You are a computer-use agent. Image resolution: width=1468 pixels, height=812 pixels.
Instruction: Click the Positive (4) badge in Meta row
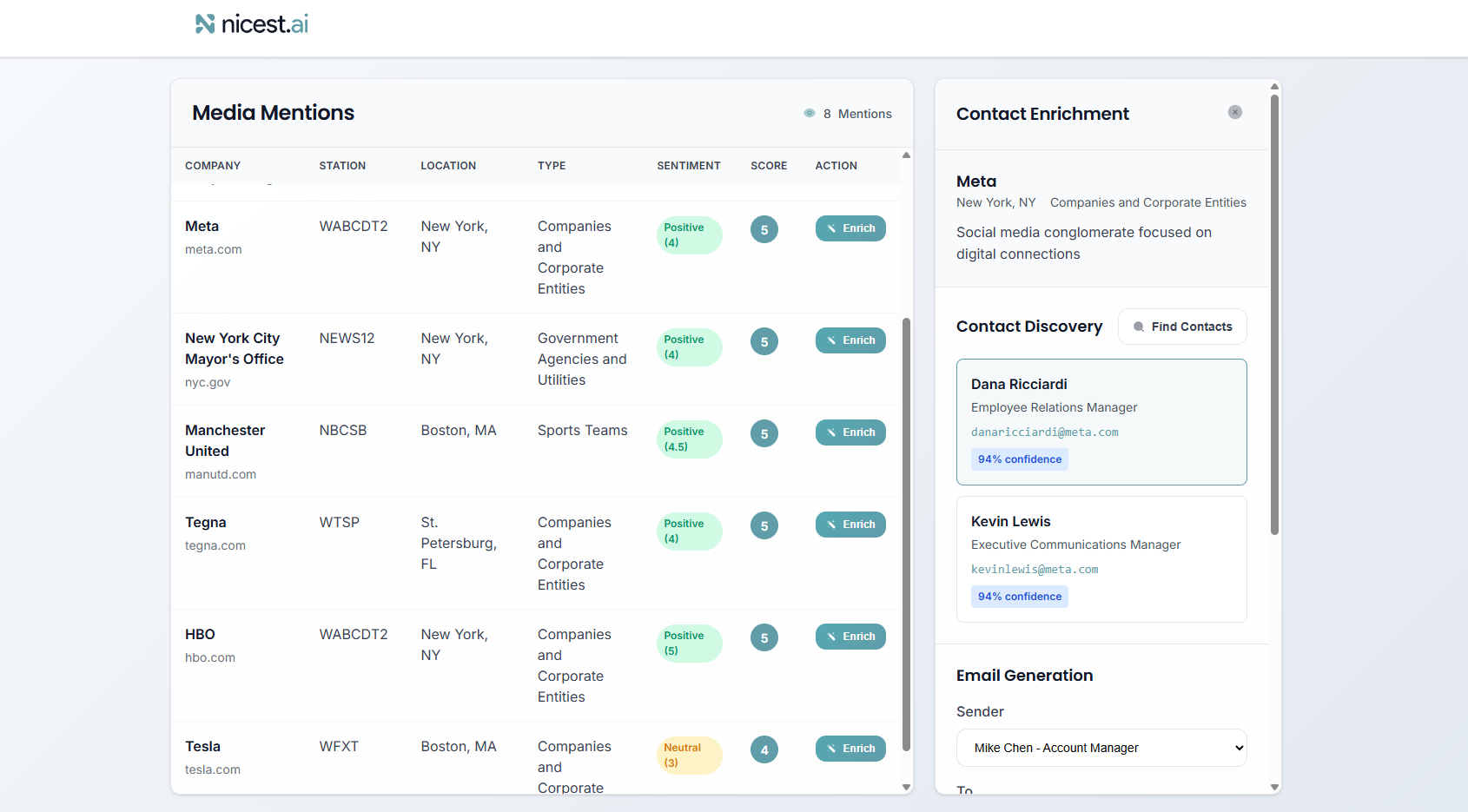point(689,235)
